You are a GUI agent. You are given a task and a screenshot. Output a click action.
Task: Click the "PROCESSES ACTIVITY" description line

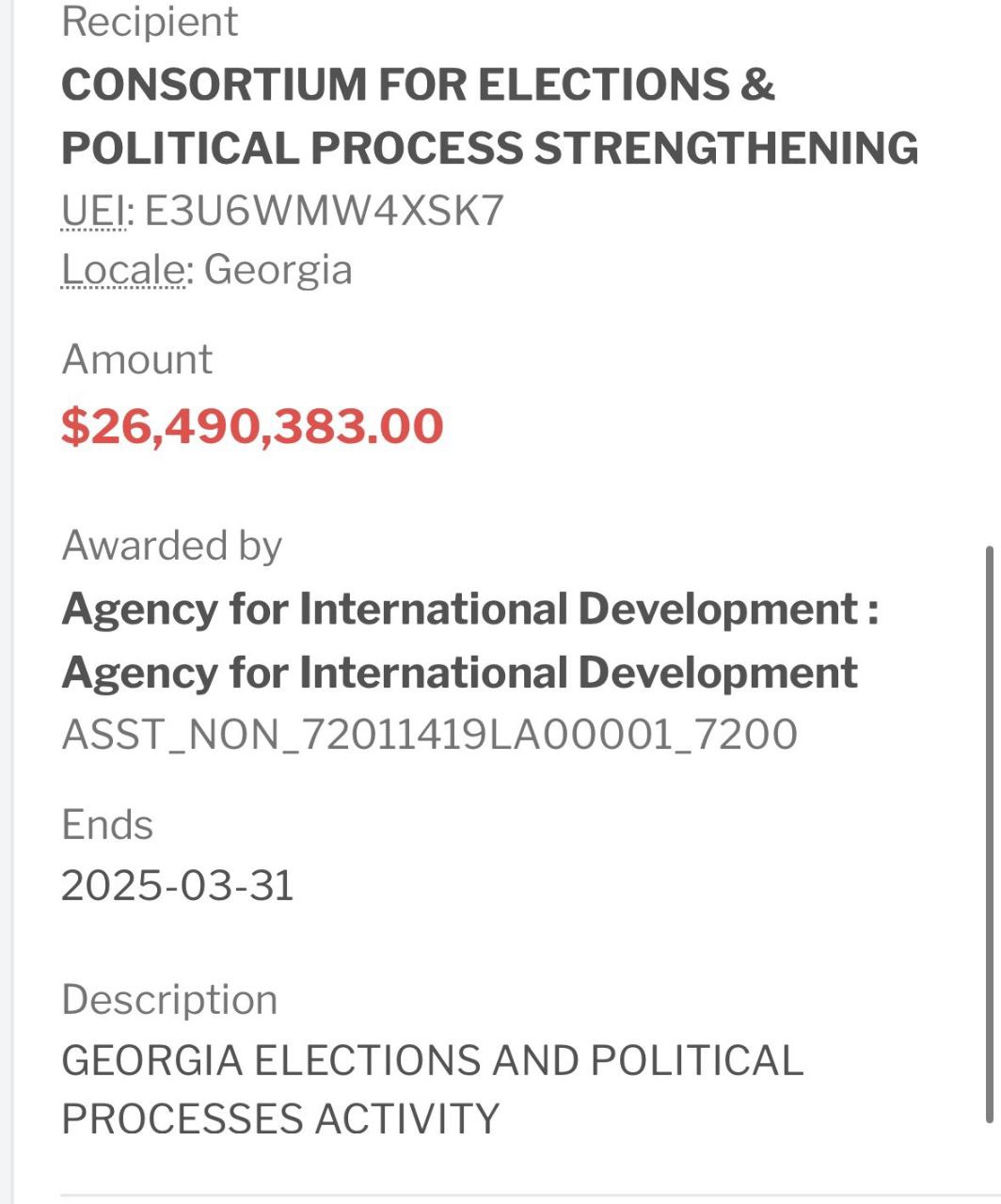pyautogui.click(x=279, y=1119)
